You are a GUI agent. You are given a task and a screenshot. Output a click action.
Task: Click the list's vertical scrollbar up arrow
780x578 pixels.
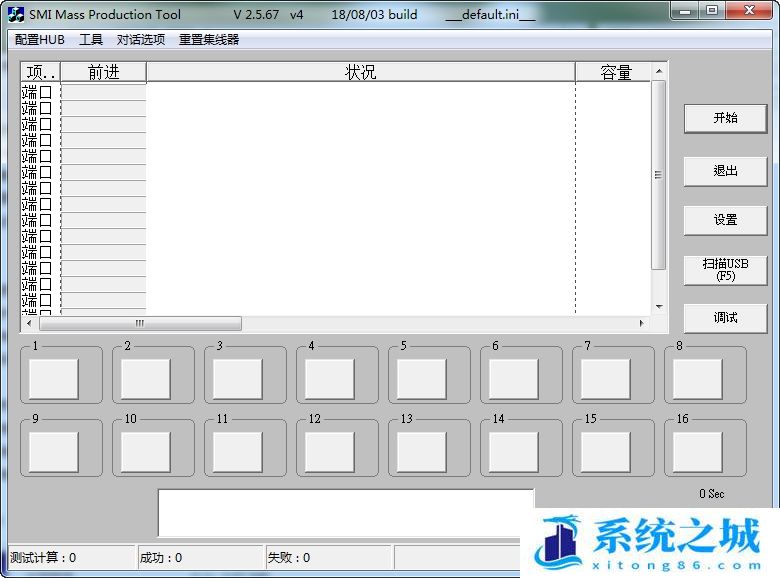pos(659,72)
